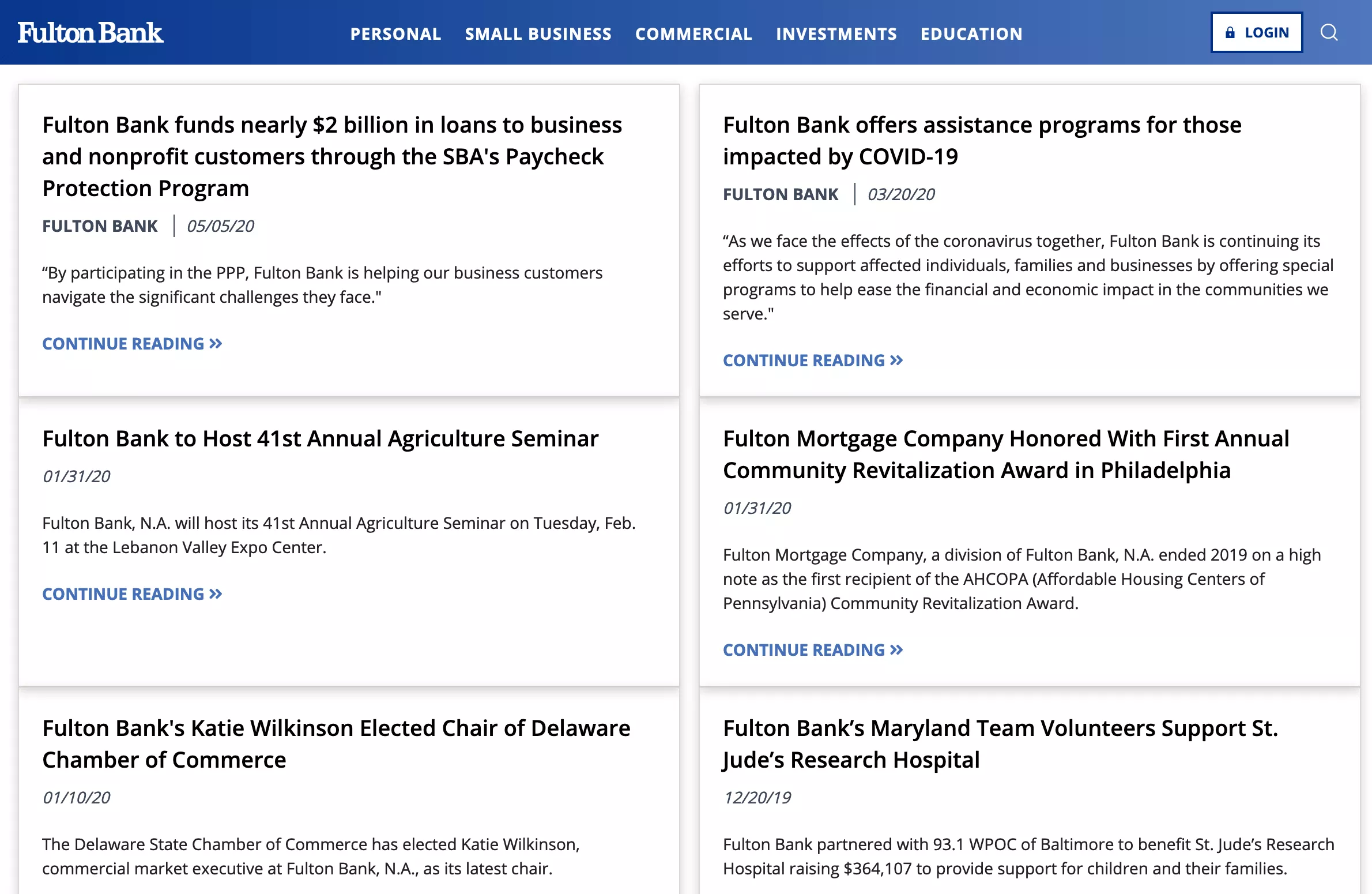Viewport: 1372px width, 894px height.
Task: Select the Commercial navigation item
Action: pos(693,34)
